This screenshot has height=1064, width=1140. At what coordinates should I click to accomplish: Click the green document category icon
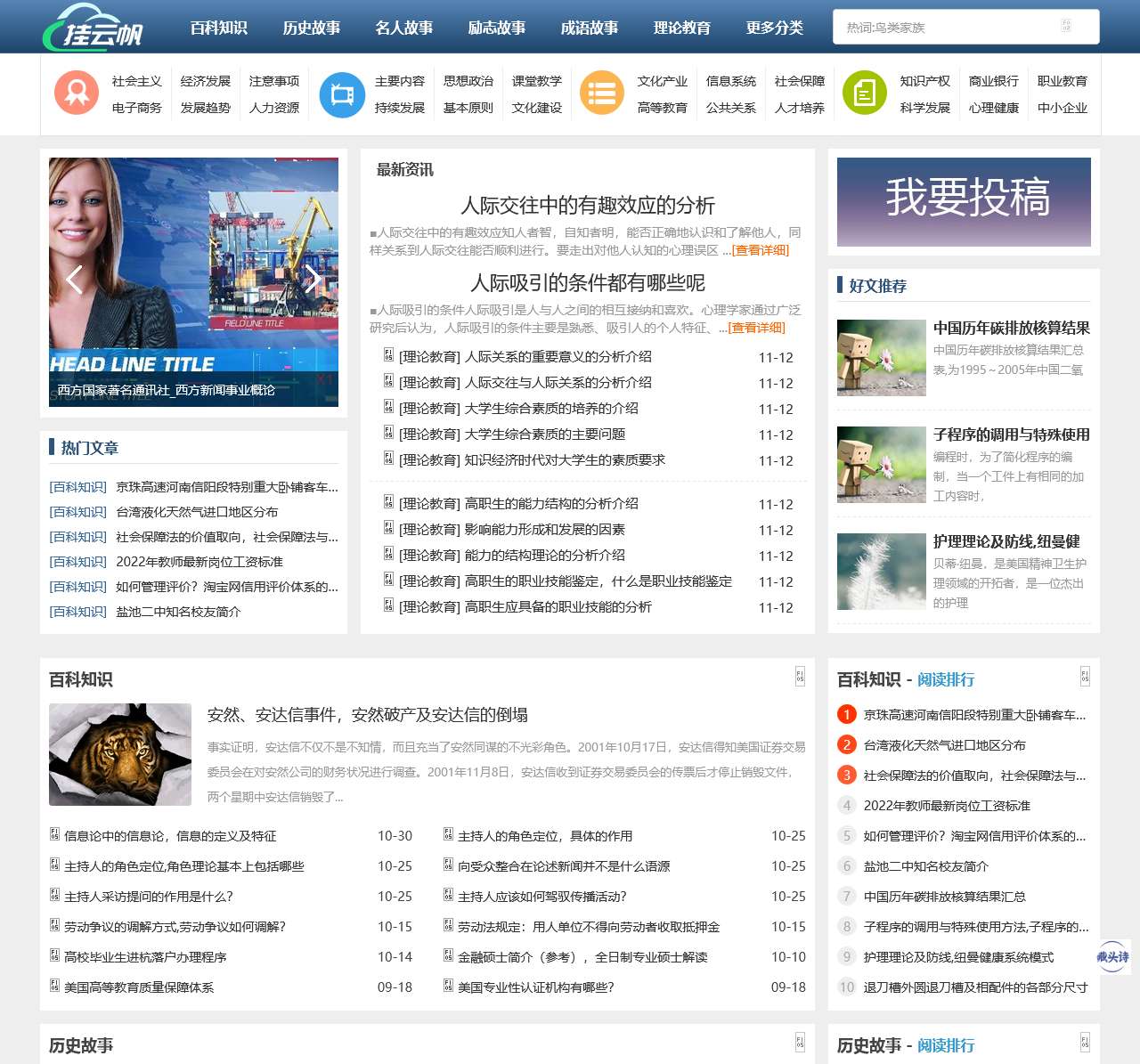pyautogui.click(x=865, y=93)
